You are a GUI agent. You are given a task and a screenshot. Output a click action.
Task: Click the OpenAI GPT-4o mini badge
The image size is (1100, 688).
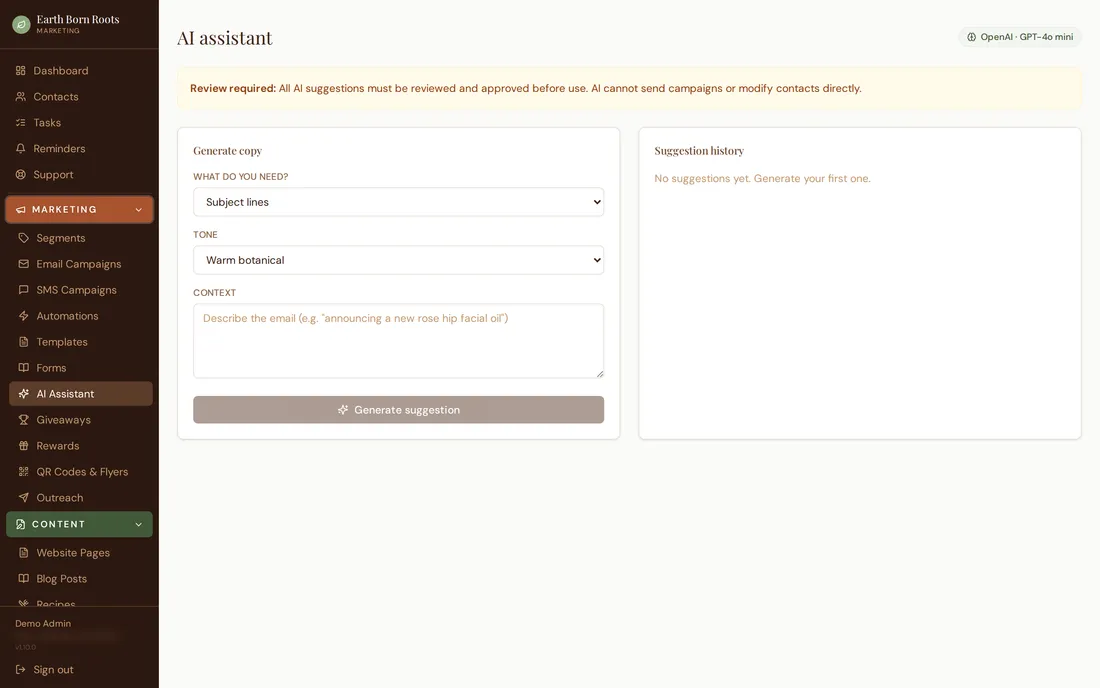coord(1020,37)
